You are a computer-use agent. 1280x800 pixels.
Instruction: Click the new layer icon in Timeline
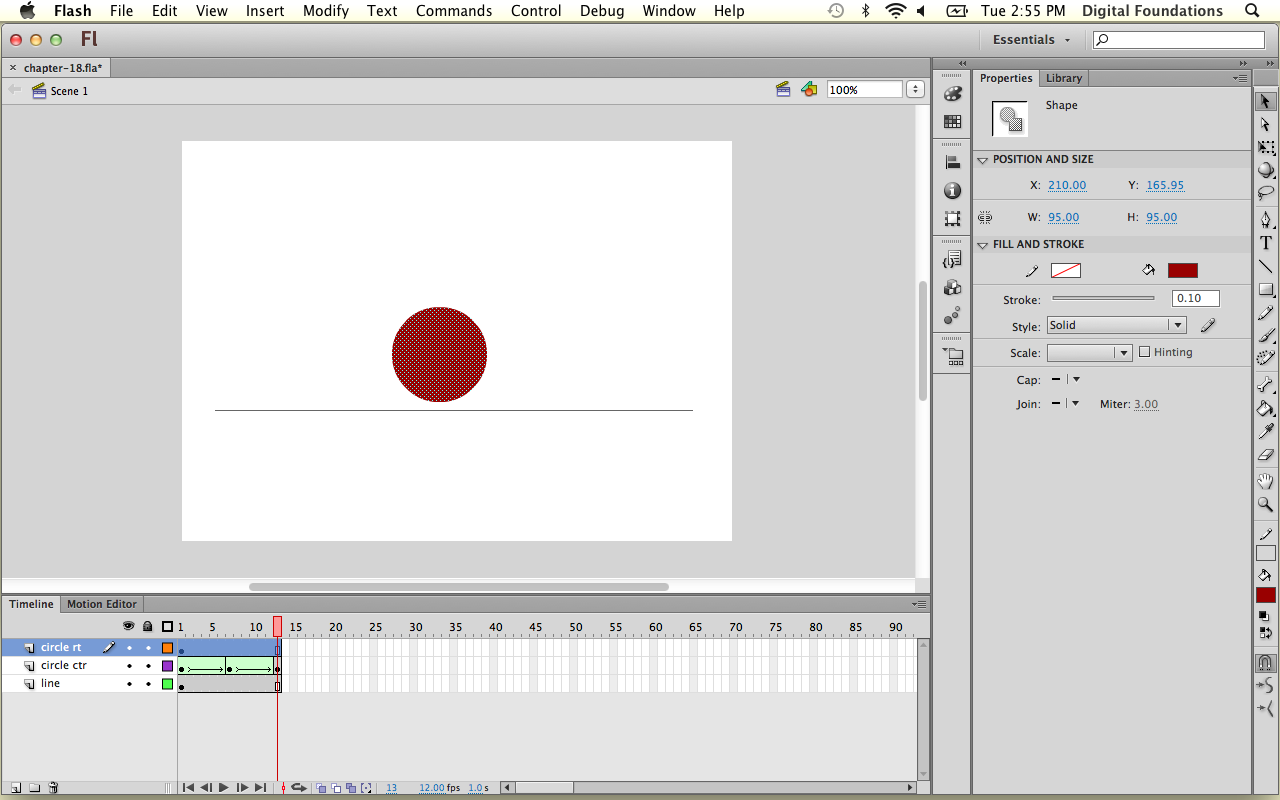(x=16, y=788)
